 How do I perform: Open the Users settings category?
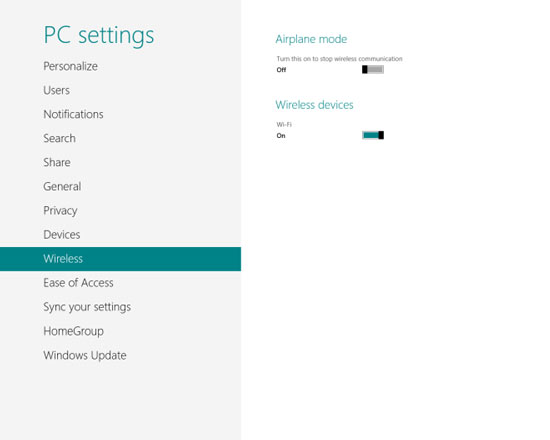tap(56, 90)
